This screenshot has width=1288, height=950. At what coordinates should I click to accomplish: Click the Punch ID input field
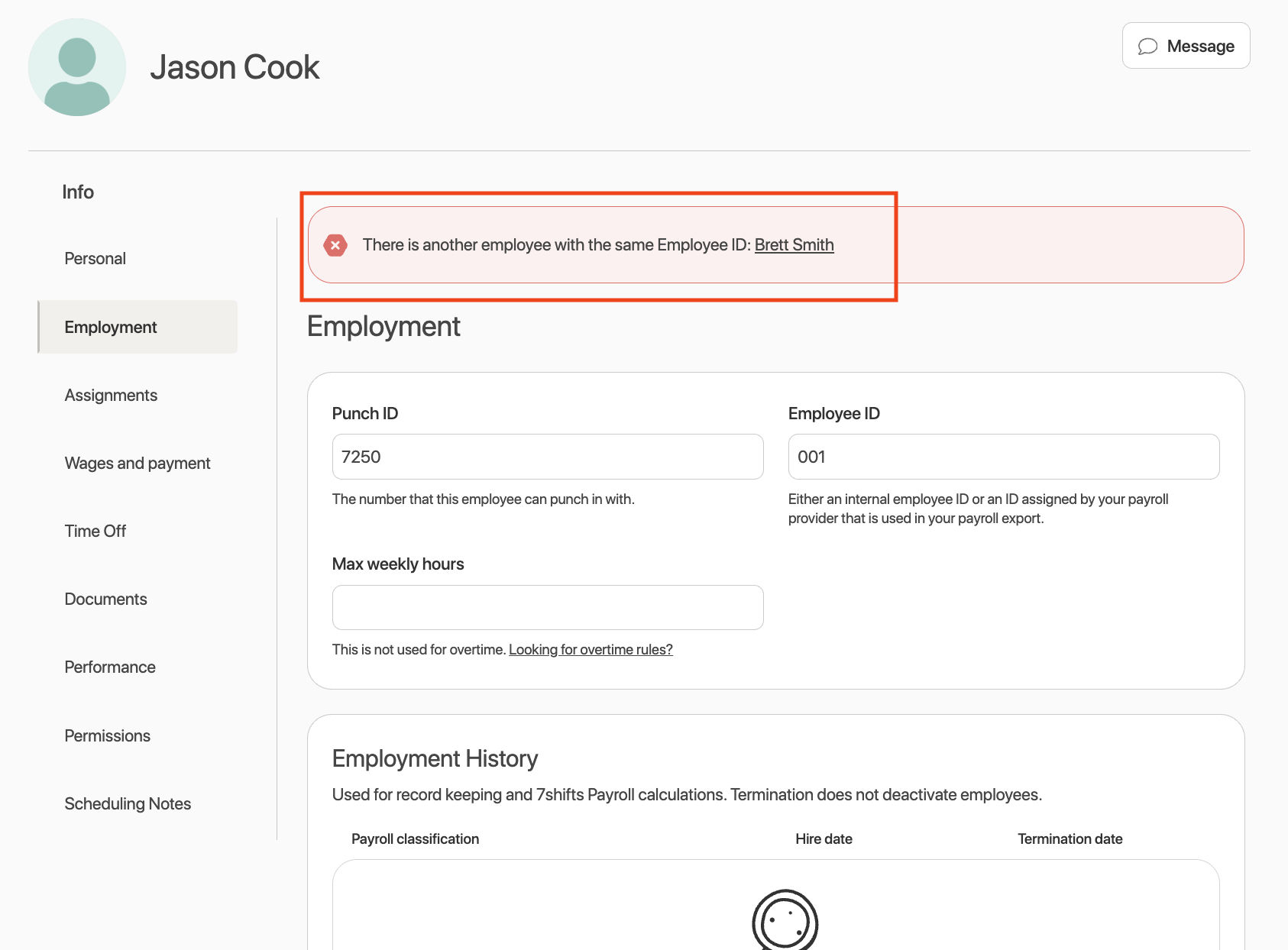(x=548, y=457)
